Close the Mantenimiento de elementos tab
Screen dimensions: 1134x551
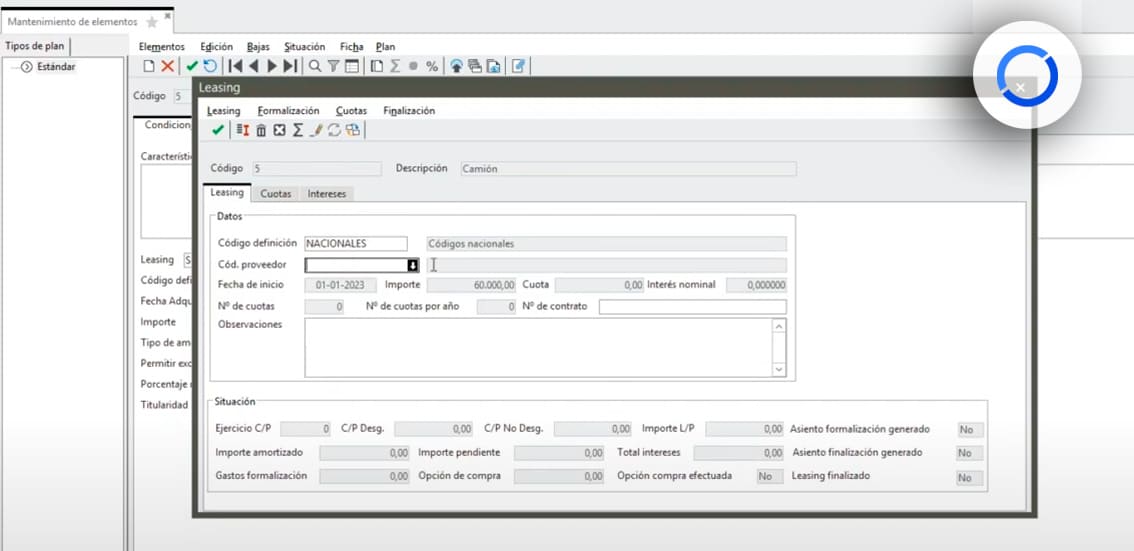(x=168, y=15)
